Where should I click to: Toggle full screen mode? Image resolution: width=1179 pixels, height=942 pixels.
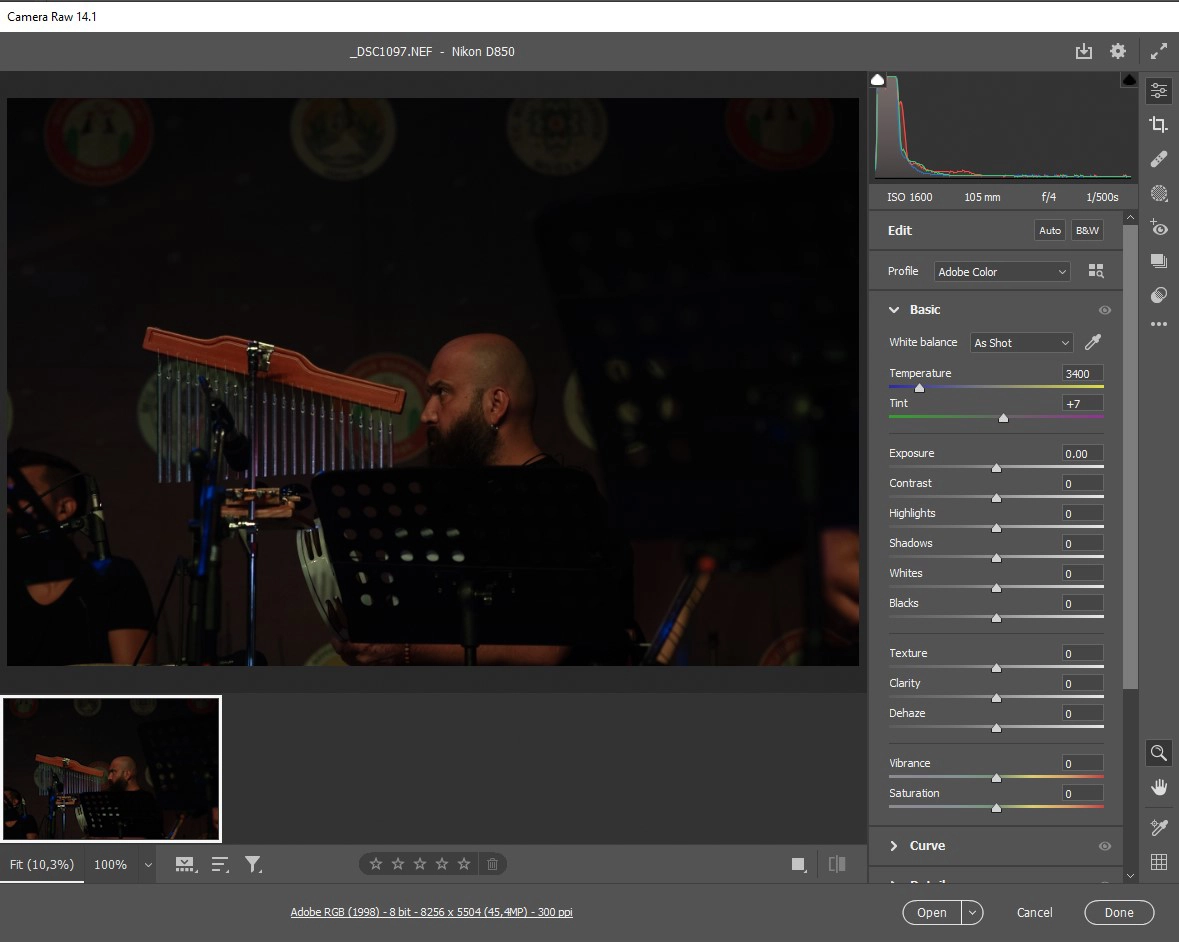click(x=1159, y=51)
